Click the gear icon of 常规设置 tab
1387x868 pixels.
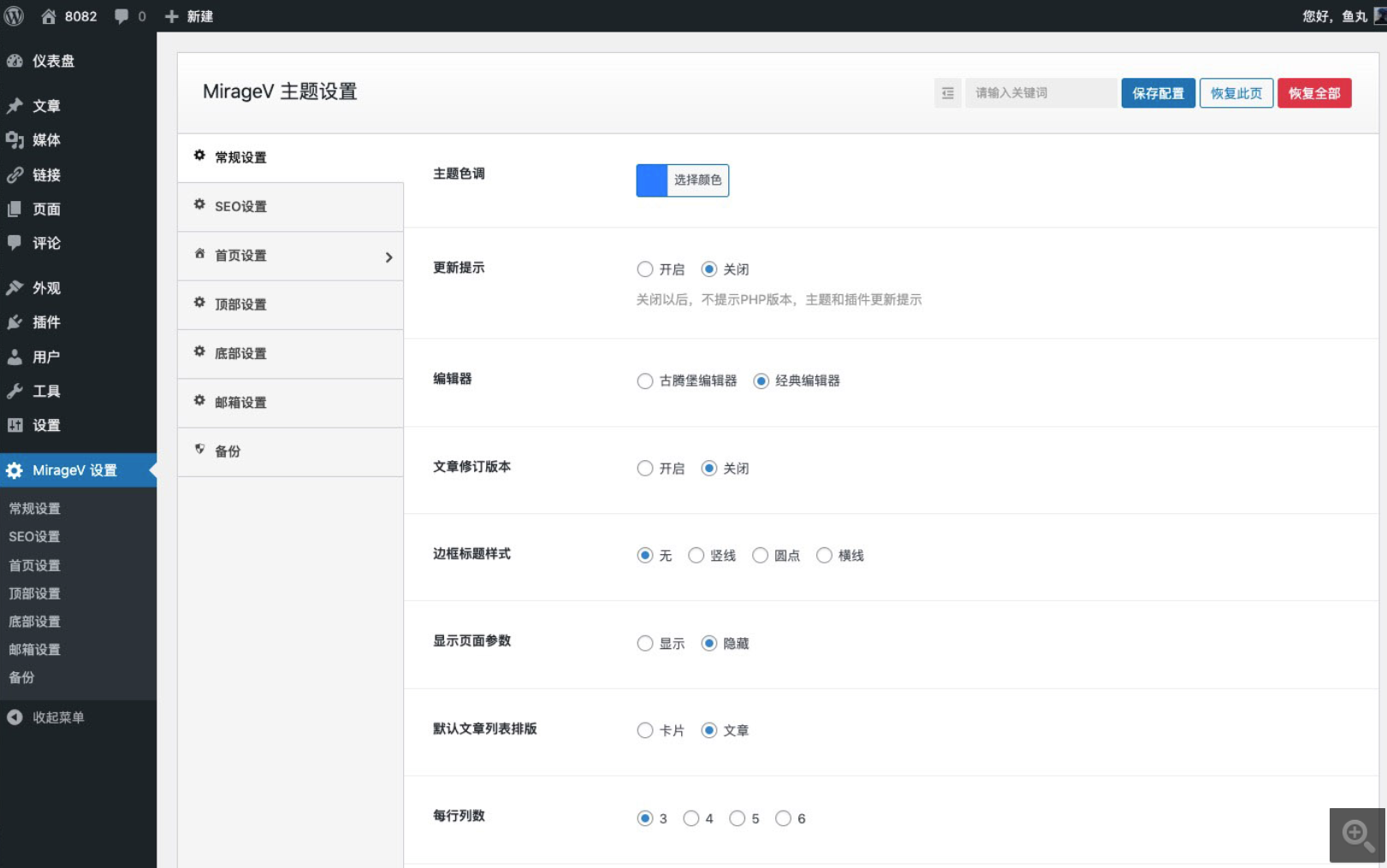(x=199, y=156)
